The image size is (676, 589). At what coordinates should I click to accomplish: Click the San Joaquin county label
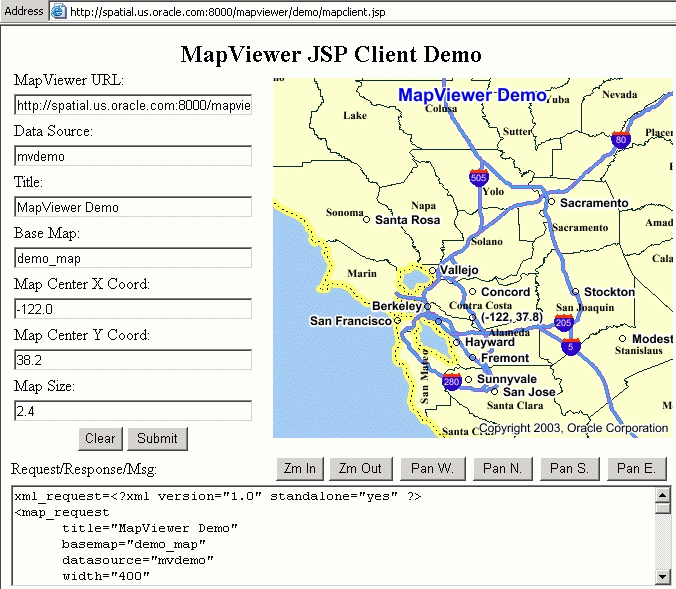click(x=585, y=307)
